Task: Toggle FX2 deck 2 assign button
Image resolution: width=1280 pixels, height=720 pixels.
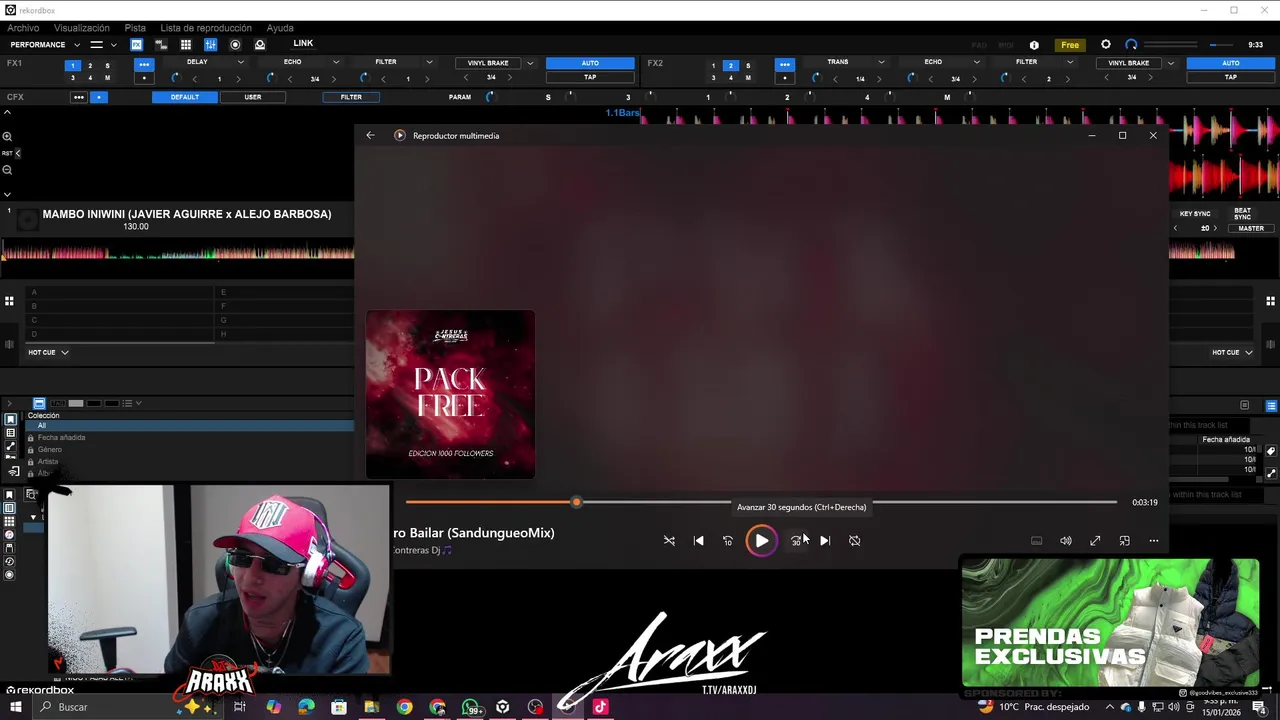Action: coord(730,66)
